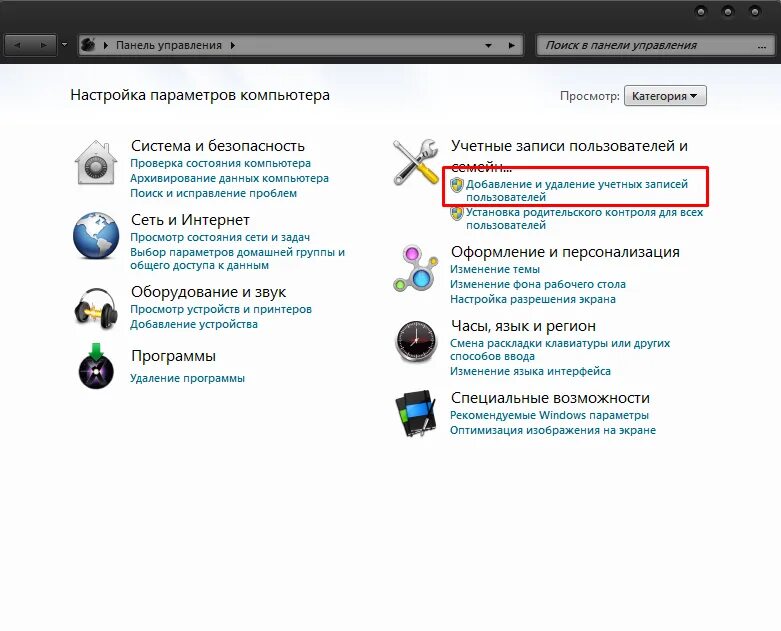Click the shield icon beside adding user accounts

457,185
